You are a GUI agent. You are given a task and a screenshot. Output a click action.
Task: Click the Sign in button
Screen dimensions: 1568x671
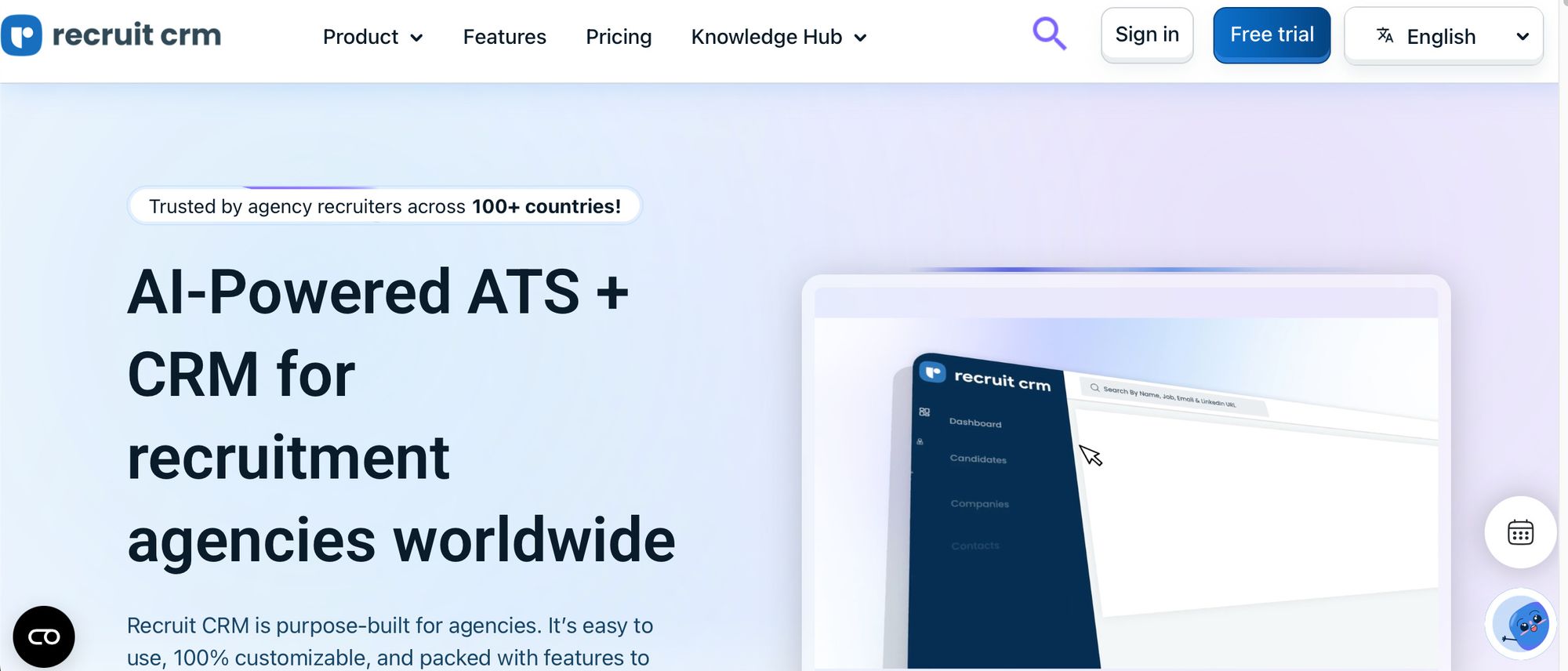(x=1147, y=34)
